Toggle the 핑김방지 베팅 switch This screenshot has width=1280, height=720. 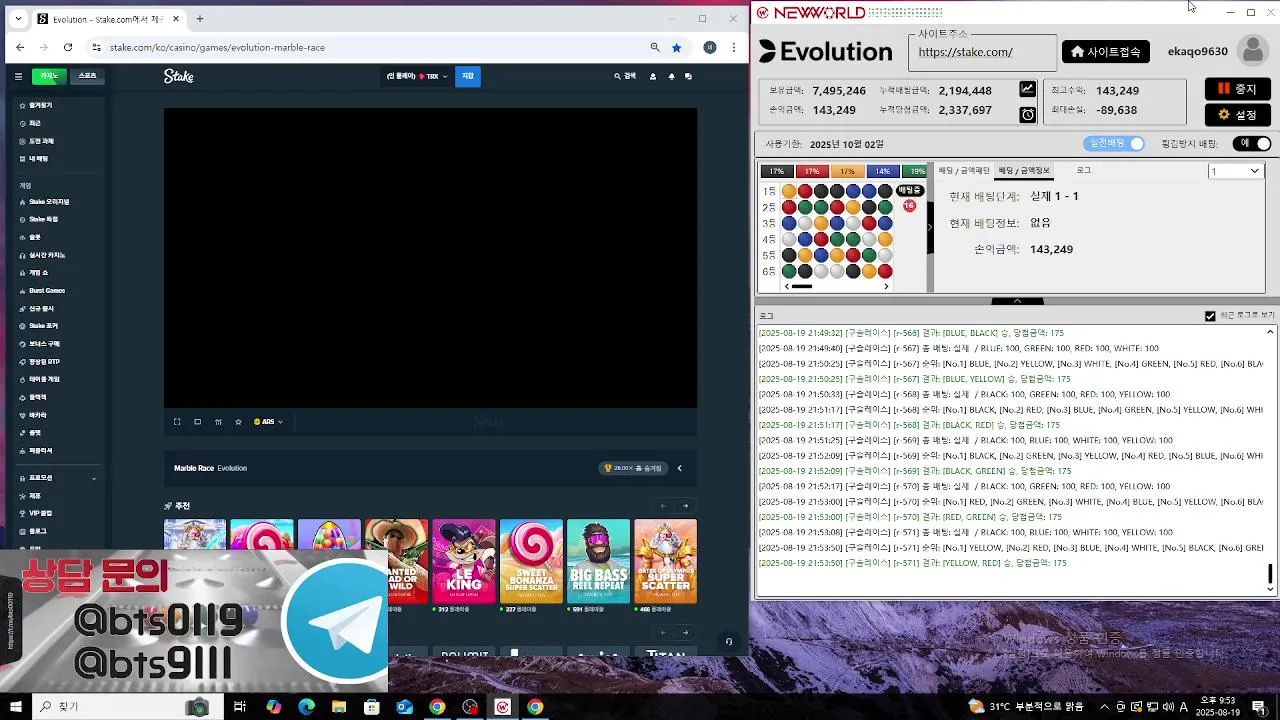[1254, 144]
